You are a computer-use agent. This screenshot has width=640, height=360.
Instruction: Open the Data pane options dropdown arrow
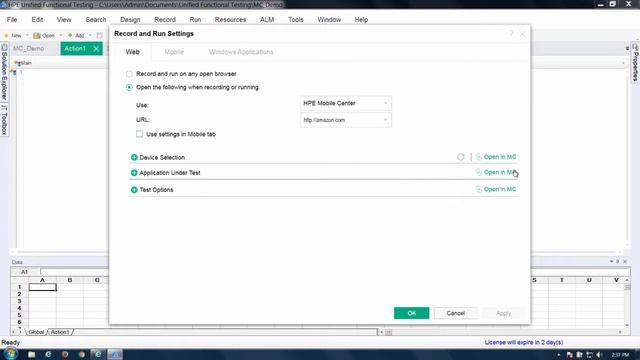pyautogui.click(x=611, y=261)
